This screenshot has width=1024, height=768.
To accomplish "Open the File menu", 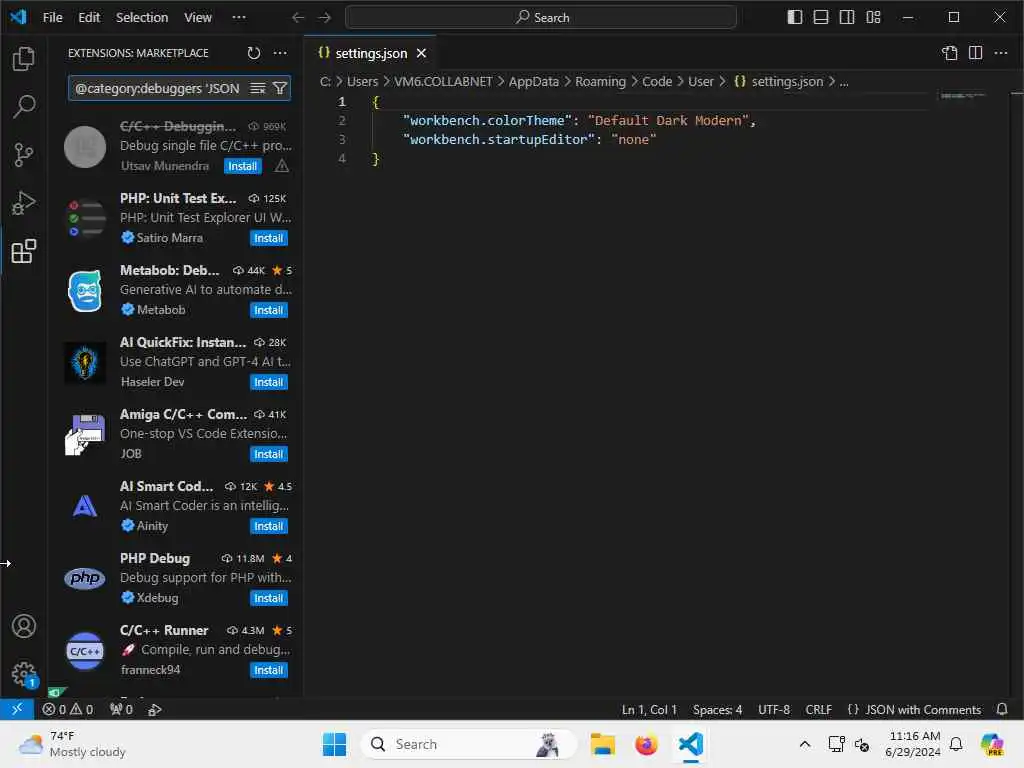I will pyautogui.click(x=52, y=18).
